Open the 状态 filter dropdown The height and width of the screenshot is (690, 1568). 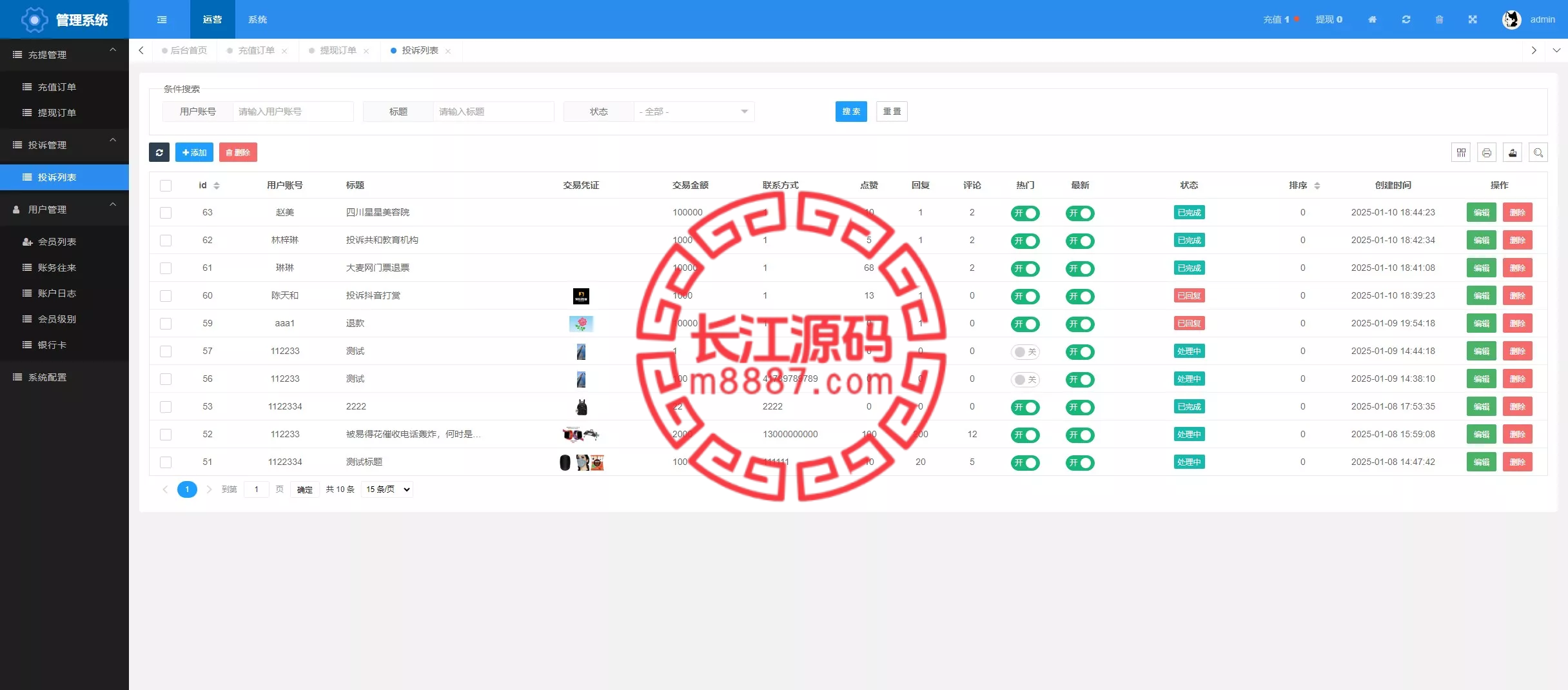point(694,112)
